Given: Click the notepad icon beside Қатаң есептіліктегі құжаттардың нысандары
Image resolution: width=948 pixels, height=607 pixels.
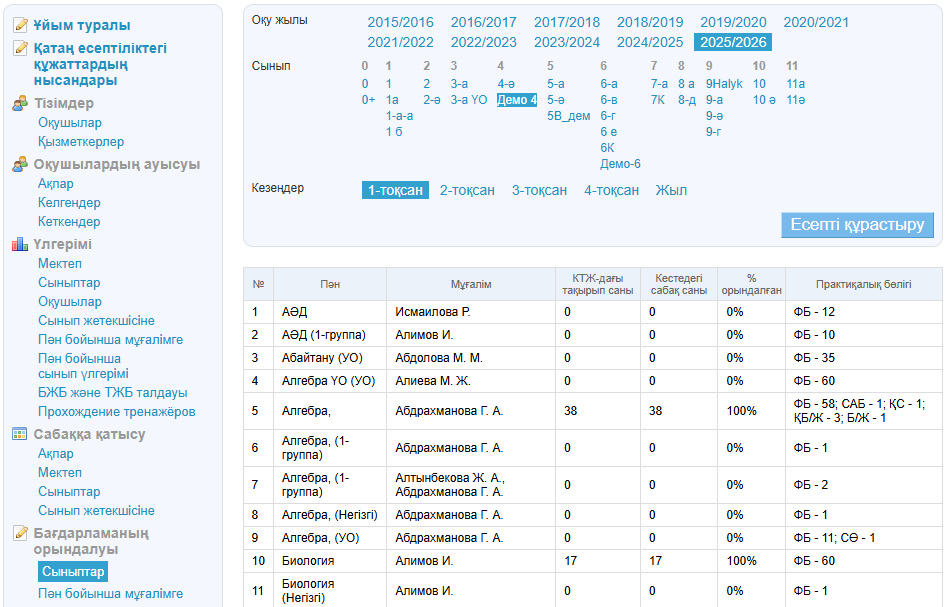Looking at the screenshot, I should coord(20,47).
